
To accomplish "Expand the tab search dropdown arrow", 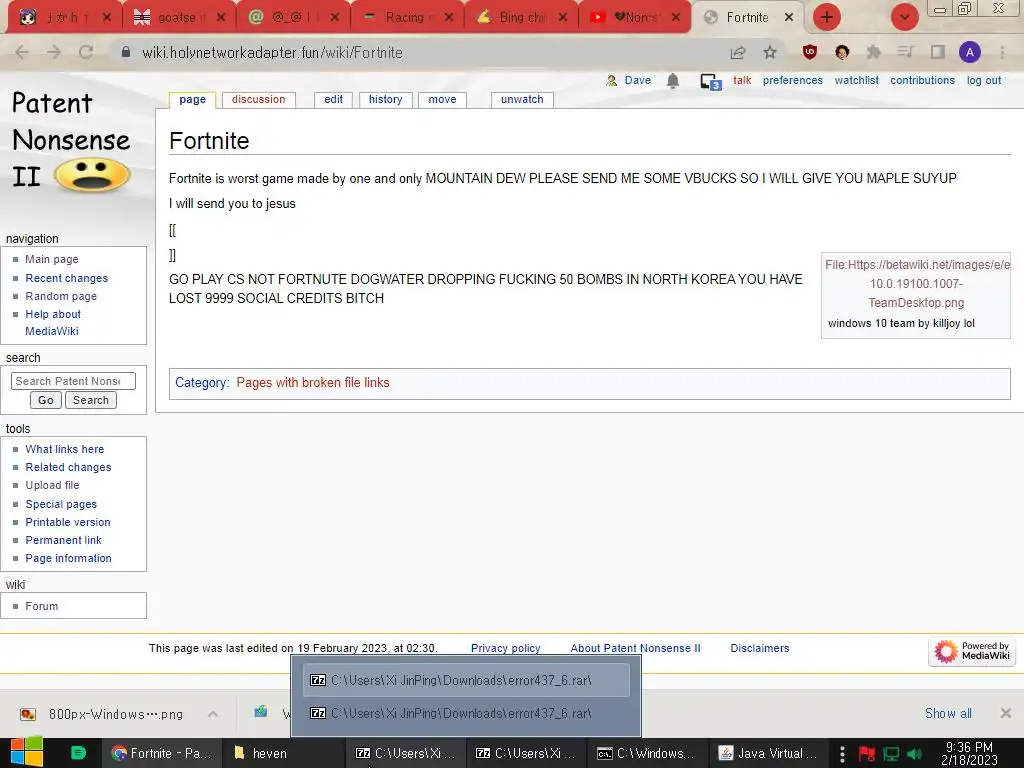I will pos(904,17).
